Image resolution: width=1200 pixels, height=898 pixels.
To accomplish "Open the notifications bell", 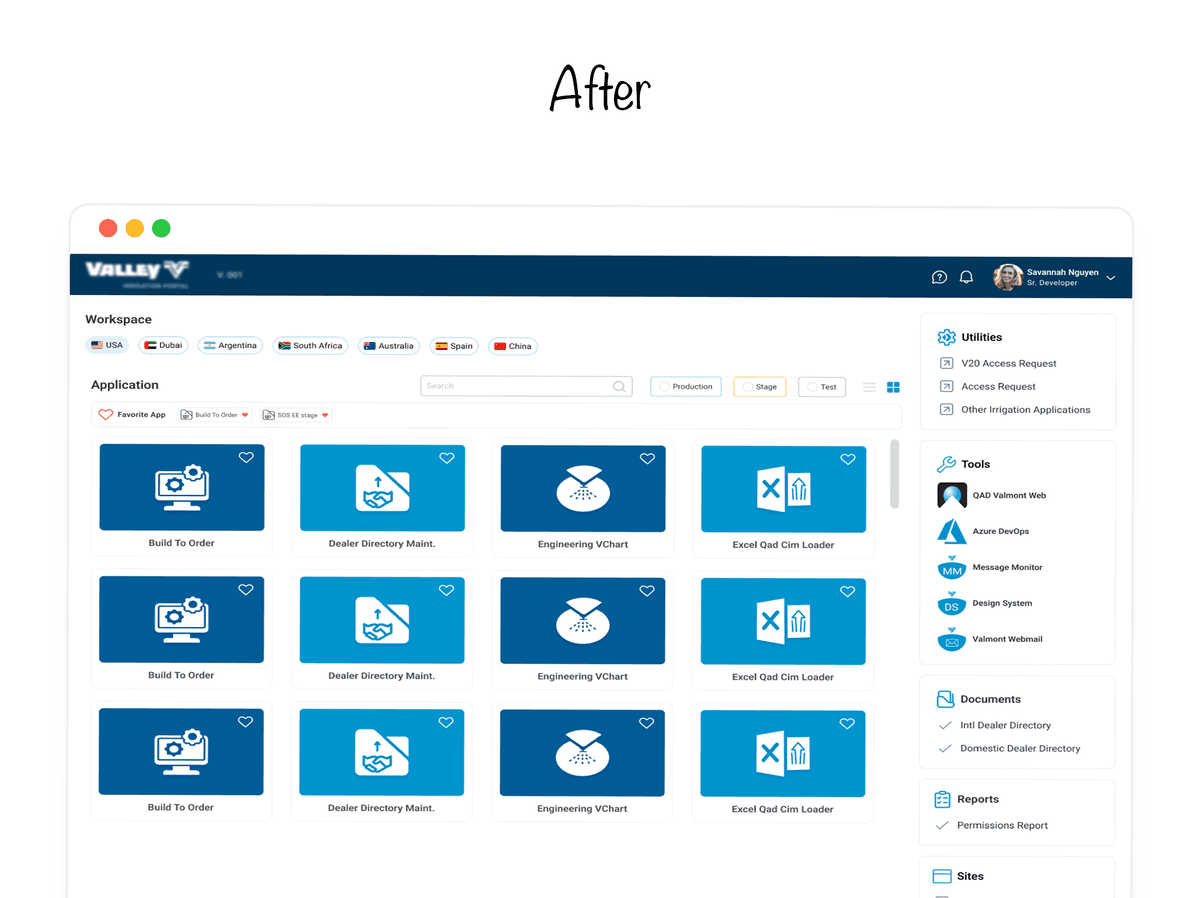I will (966, 277).
